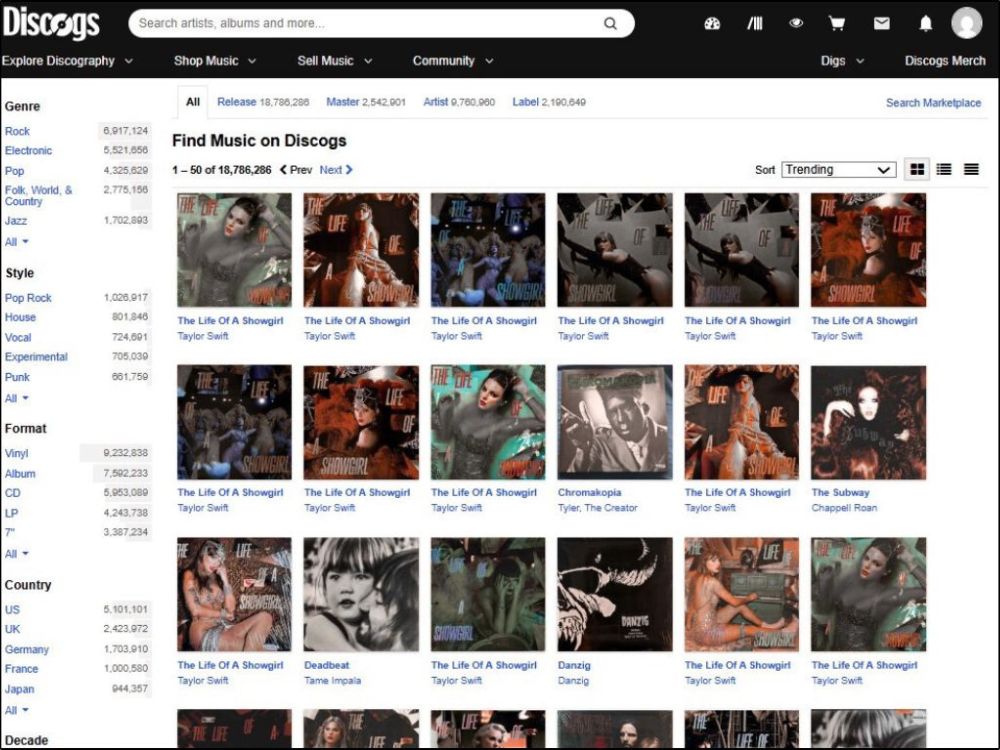1000x750 pixels.
Task: Open Sell Music menu
Action: click(x=335, y=61)
